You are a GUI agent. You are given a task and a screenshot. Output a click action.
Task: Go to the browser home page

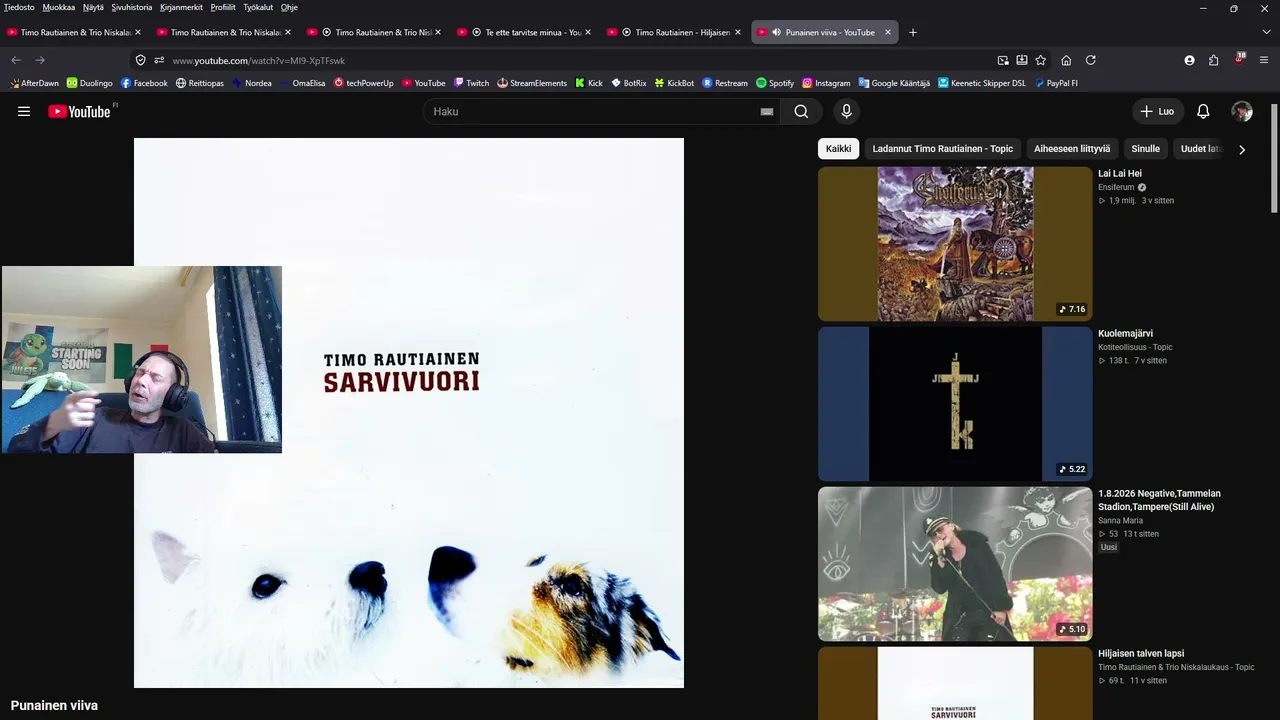[x=1066, y=60]
